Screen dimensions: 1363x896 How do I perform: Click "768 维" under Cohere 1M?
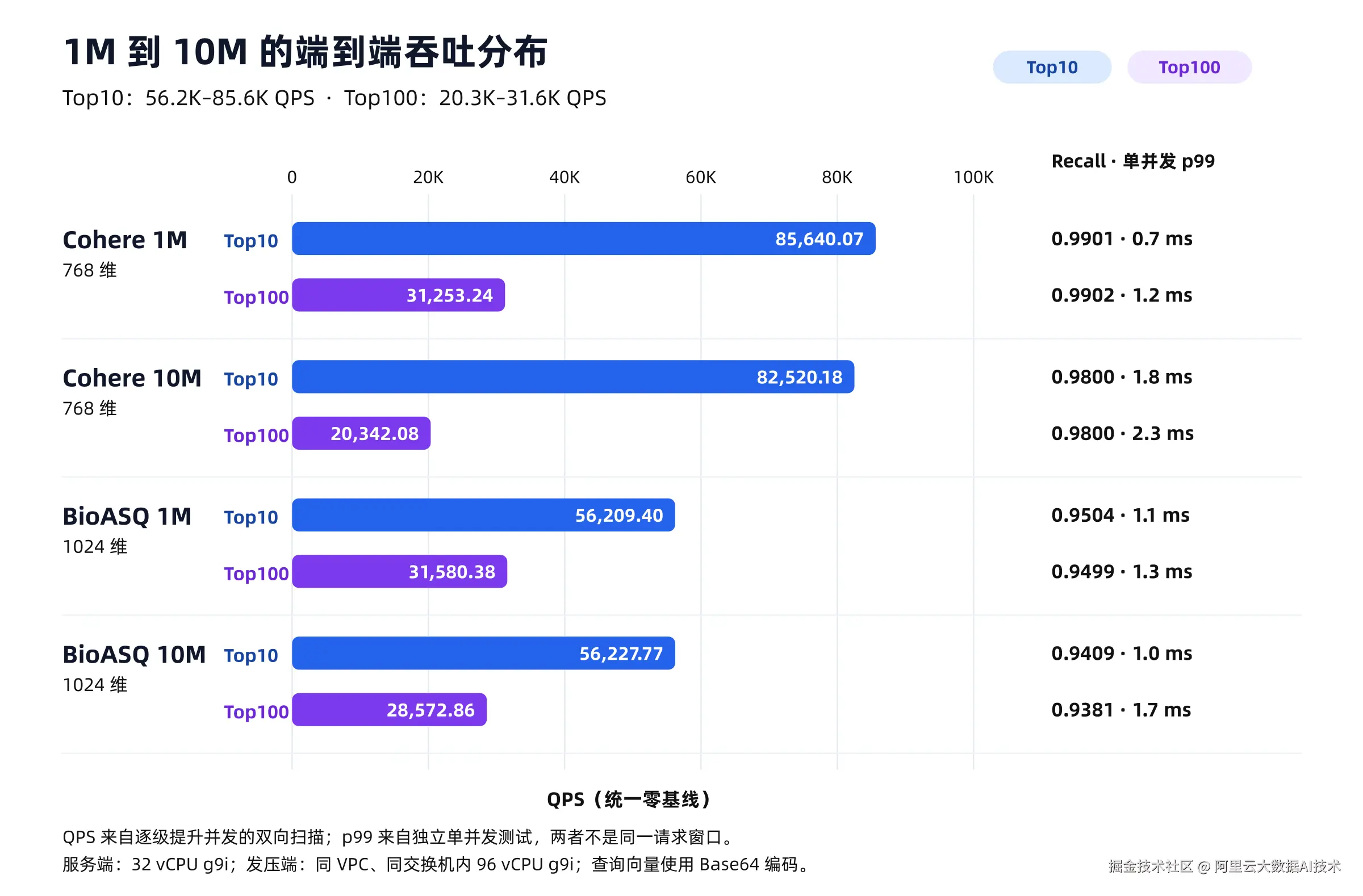click(x=90, y=270)
